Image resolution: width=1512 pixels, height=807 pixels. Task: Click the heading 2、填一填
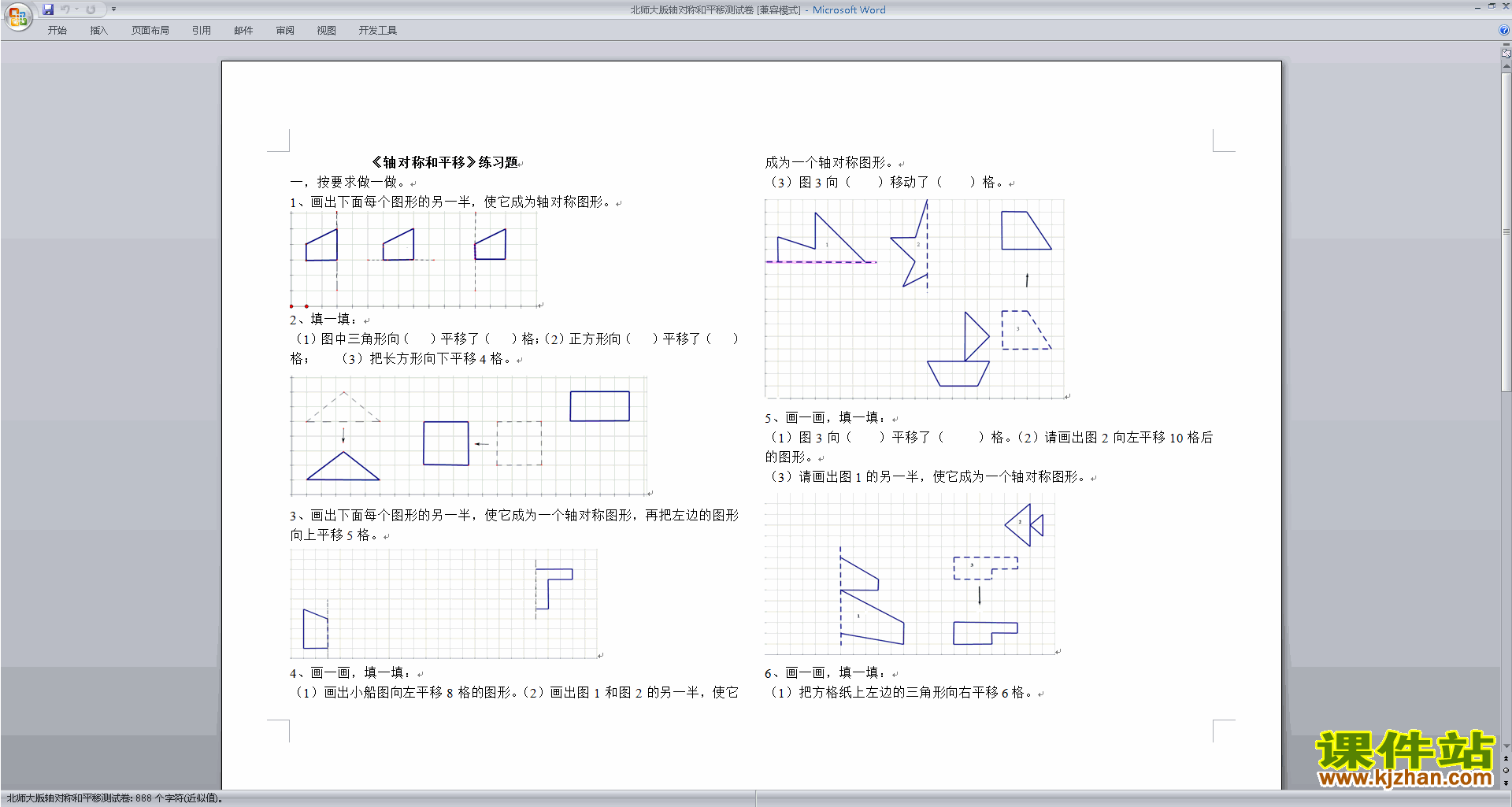pos(323,319)
